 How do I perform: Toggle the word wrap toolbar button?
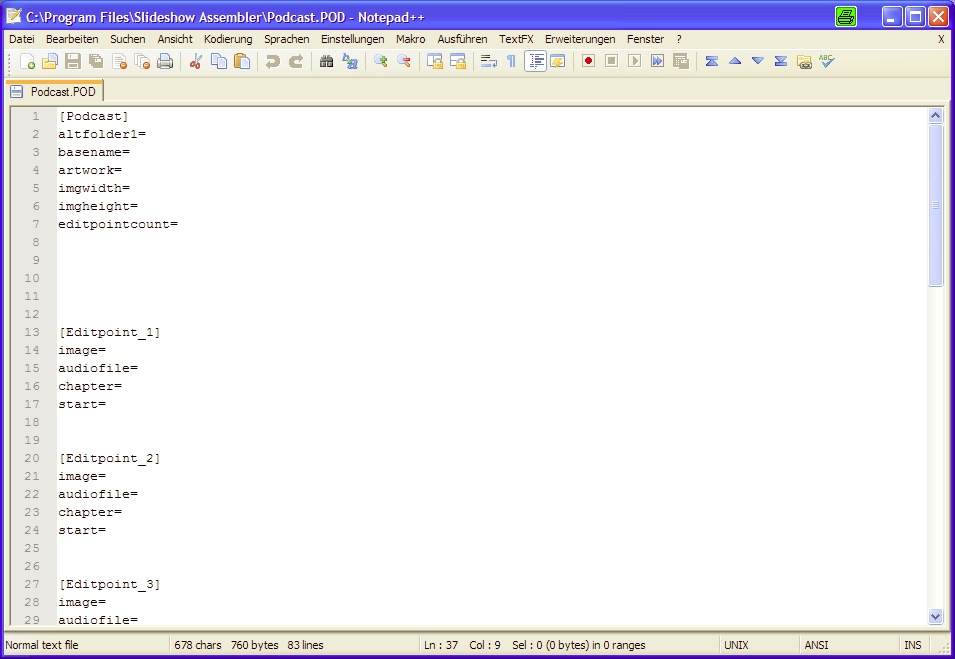coord(489,62)
